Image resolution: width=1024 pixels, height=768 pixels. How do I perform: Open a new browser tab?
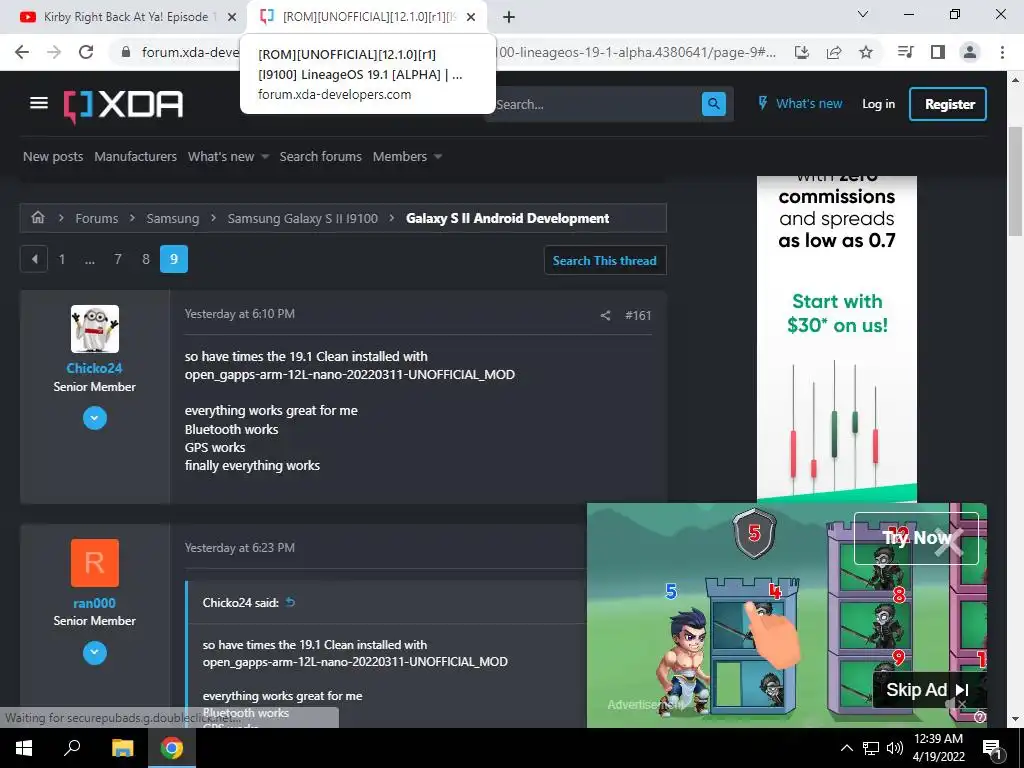509,17
